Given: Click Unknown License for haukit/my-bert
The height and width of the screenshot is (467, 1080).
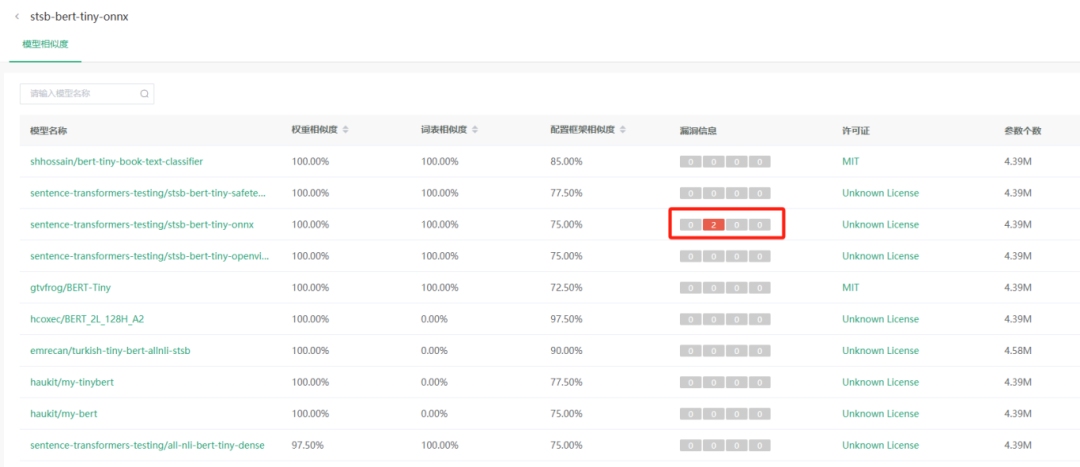Looking at the screenshot, I should coord(880,414).
